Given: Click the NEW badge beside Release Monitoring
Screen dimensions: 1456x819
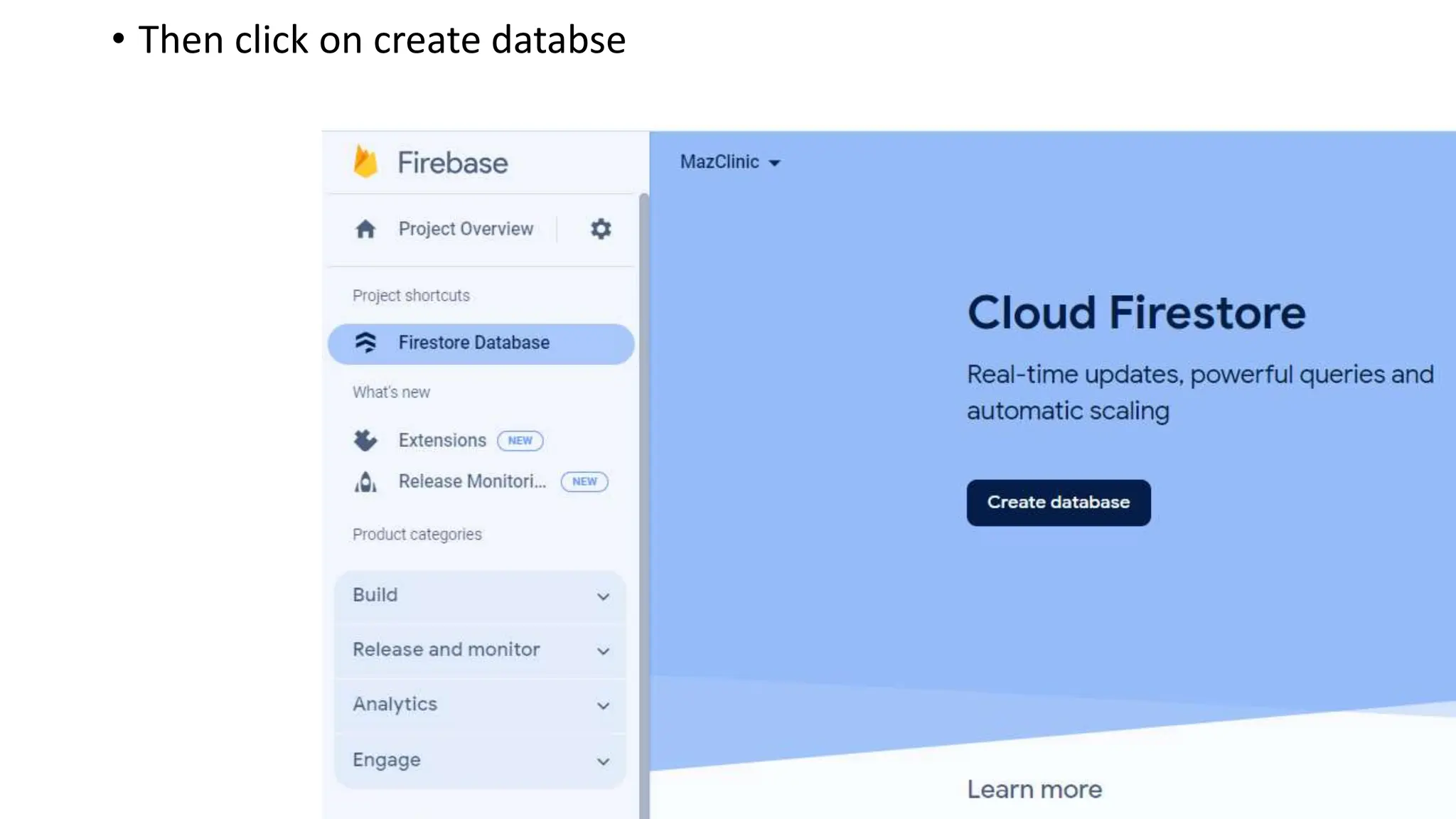Looking at the screenshot, I should (x=584, y=481).
